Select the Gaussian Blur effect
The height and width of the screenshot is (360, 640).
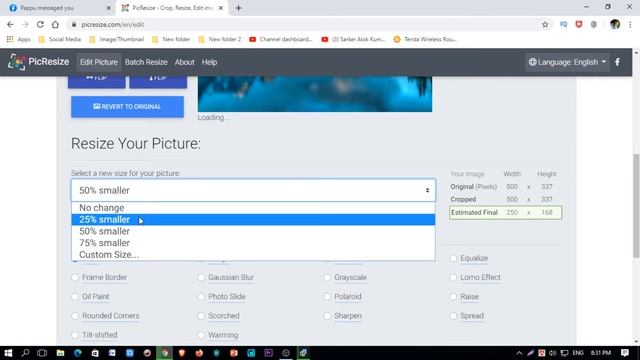(201, 277)
